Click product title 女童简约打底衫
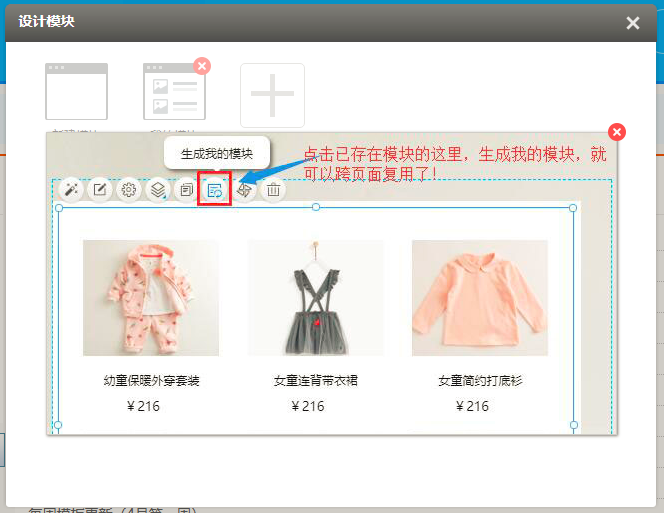 point(480,381)
